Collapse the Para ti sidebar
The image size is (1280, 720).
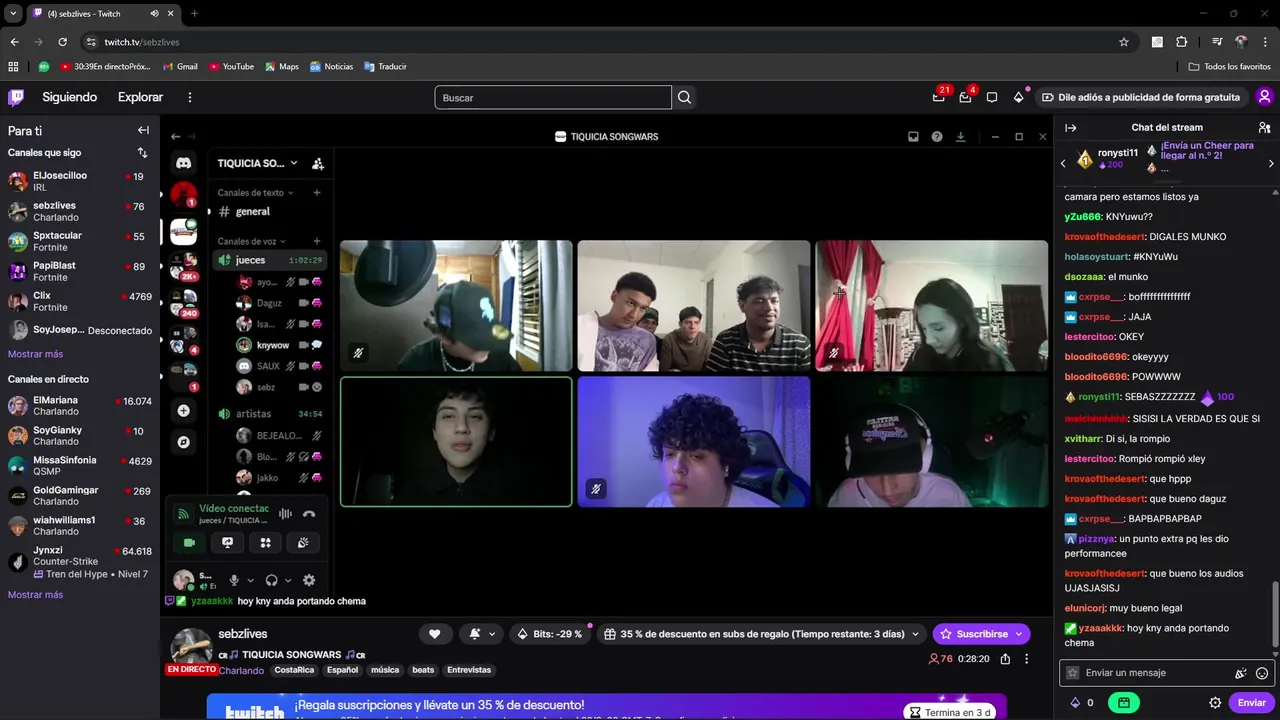pyautogui.click(x=143, y=130)
